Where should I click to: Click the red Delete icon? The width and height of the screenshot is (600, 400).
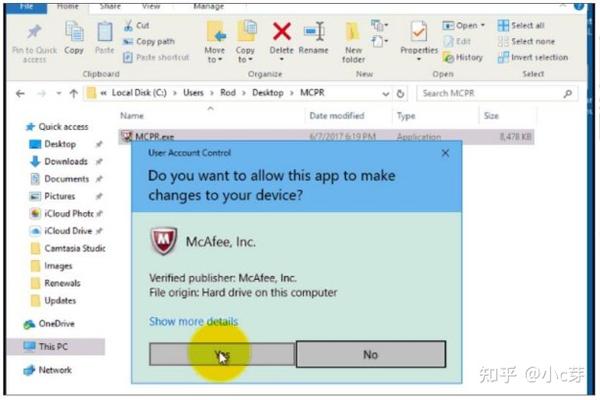click(282, 31)
